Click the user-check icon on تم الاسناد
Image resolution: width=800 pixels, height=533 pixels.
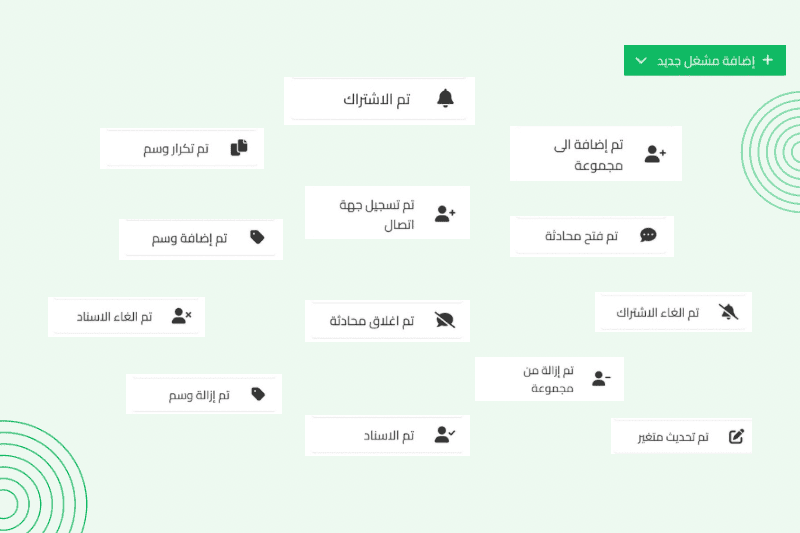pyautogui.click(x=445, y=435)
